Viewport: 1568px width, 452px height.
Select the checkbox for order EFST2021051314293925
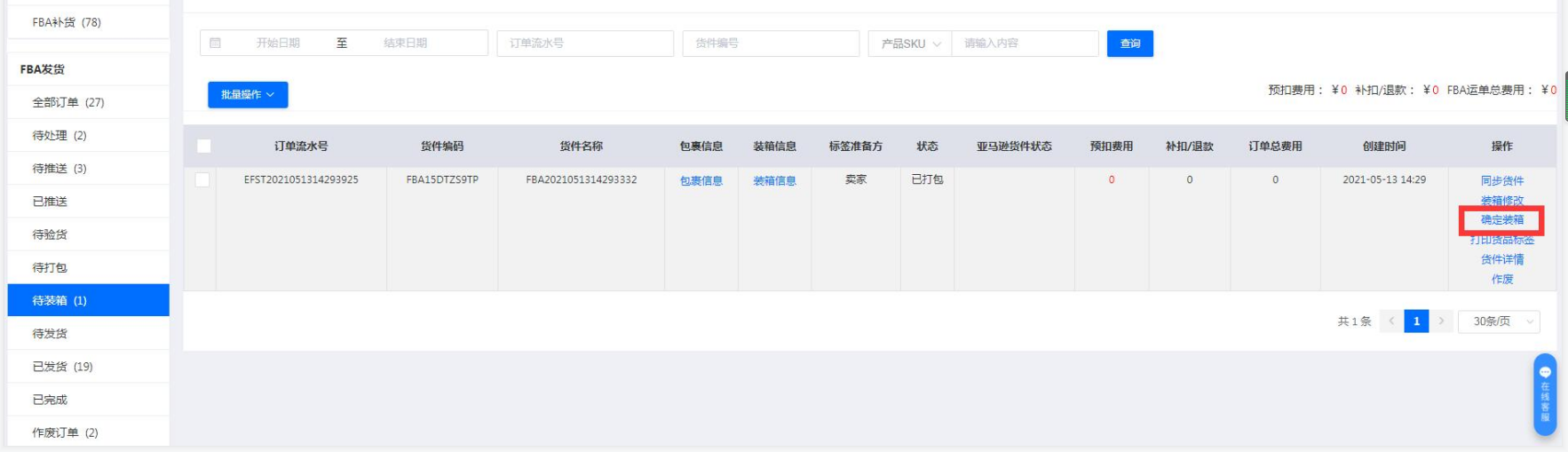202,180
